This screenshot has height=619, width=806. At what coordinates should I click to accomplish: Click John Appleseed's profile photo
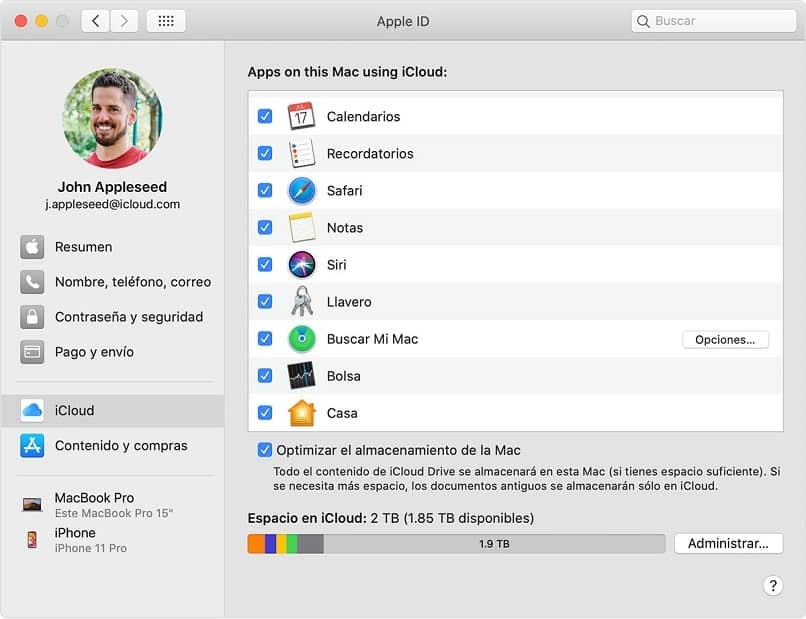tap(113, 118)
